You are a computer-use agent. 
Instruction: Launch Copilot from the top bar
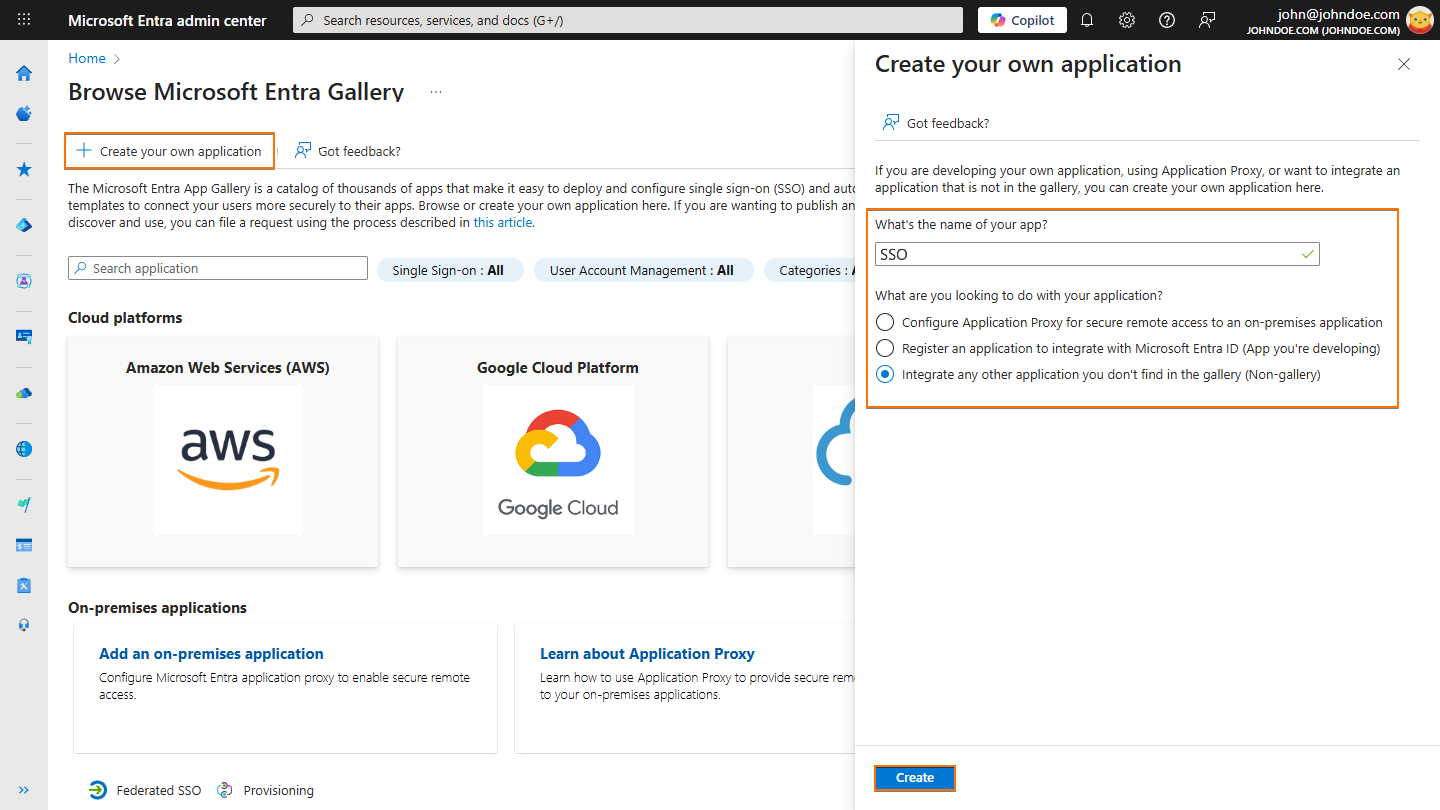tap(1021, 19)
